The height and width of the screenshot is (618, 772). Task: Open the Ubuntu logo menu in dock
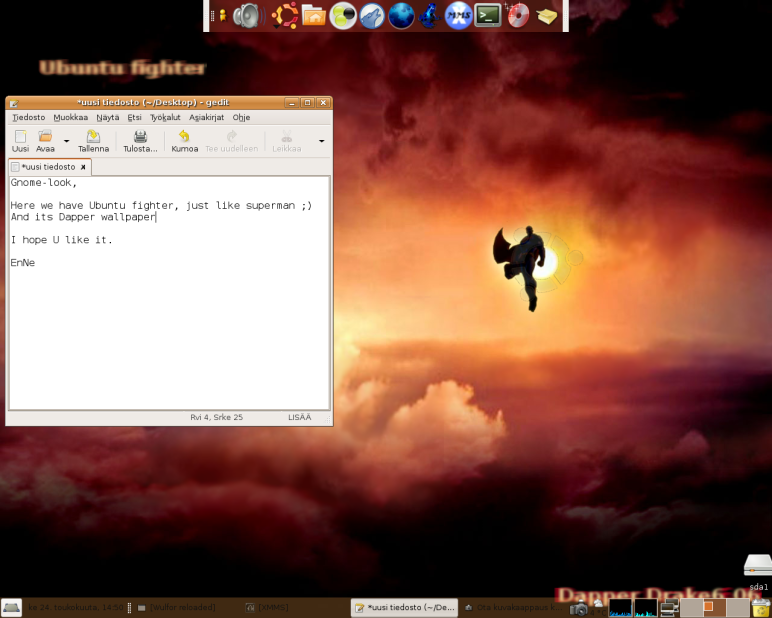pyautogui.click(x=286, y=16)
